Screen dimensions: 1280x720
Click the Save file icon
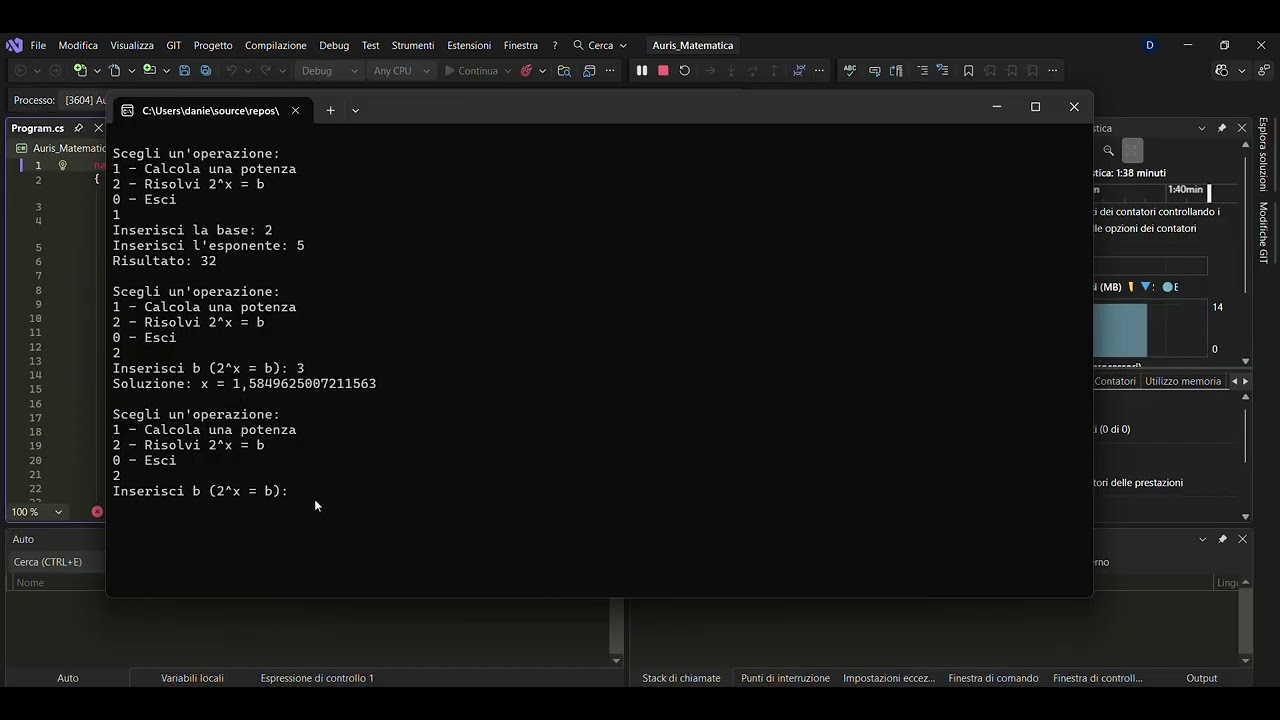[x=184, y=71]
